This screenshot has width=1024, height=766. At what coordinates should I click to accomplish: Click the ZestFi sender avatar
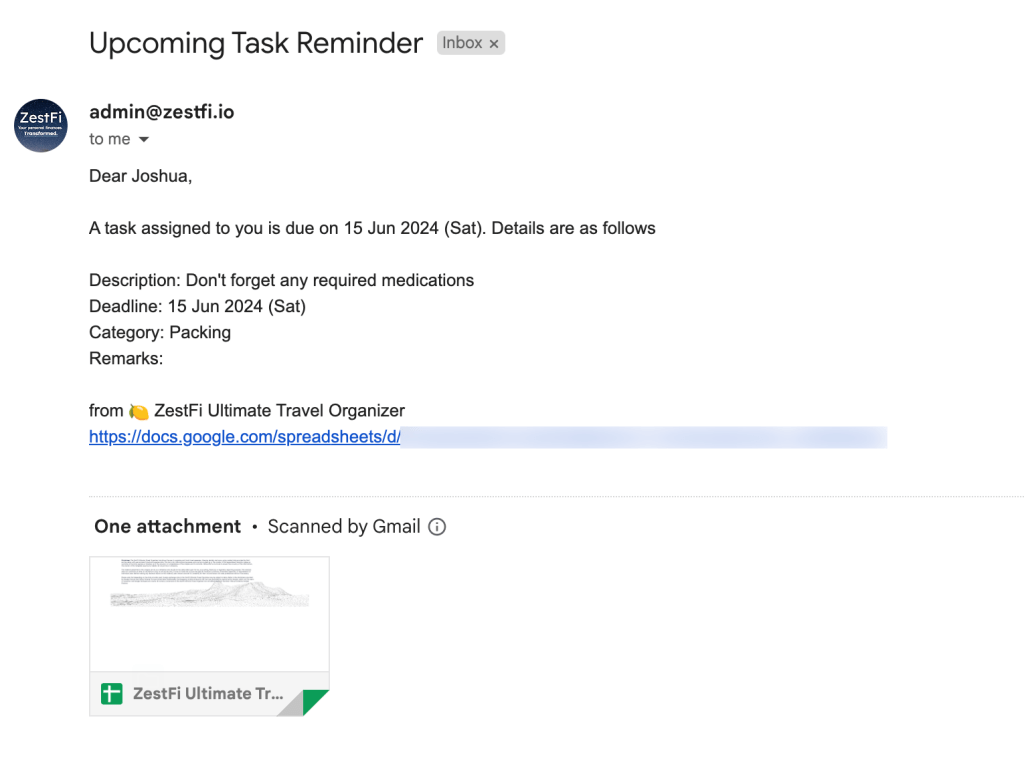coord(41,125)
